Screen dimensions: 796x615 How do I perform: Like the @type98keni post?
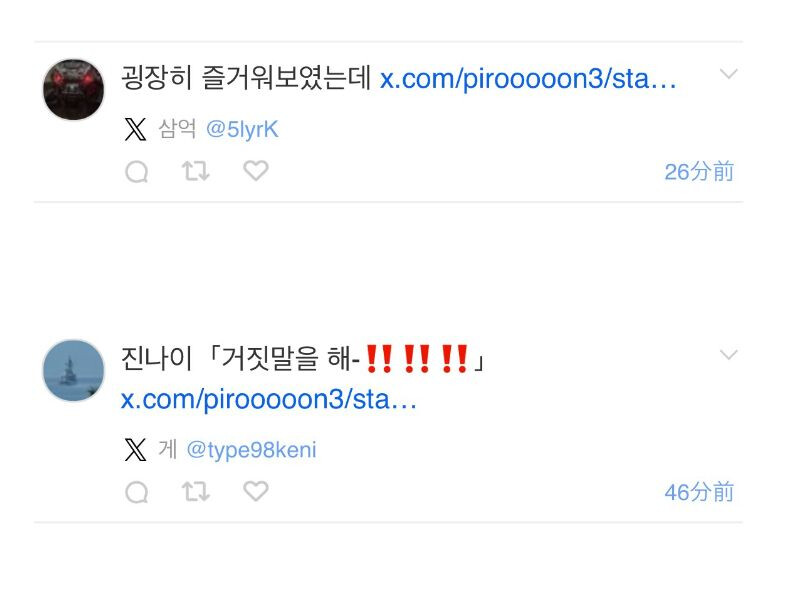[x=256, y=491]
